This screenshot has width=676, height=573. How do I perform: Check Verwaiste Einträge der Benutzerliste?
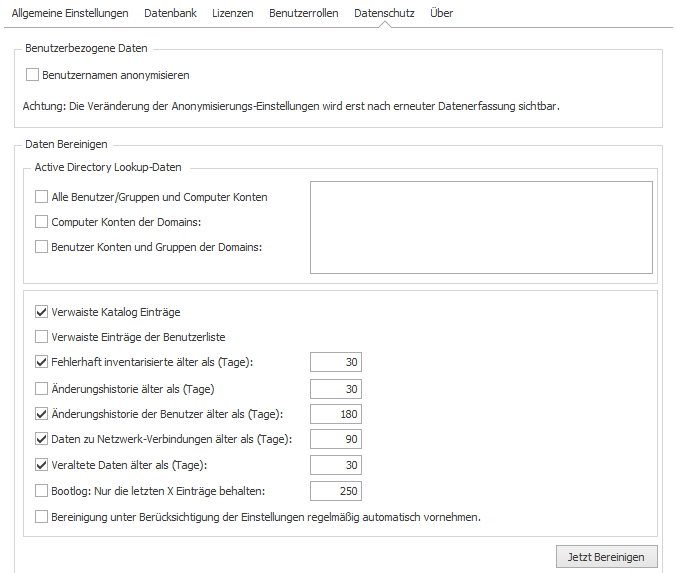(x=41, y=337)
